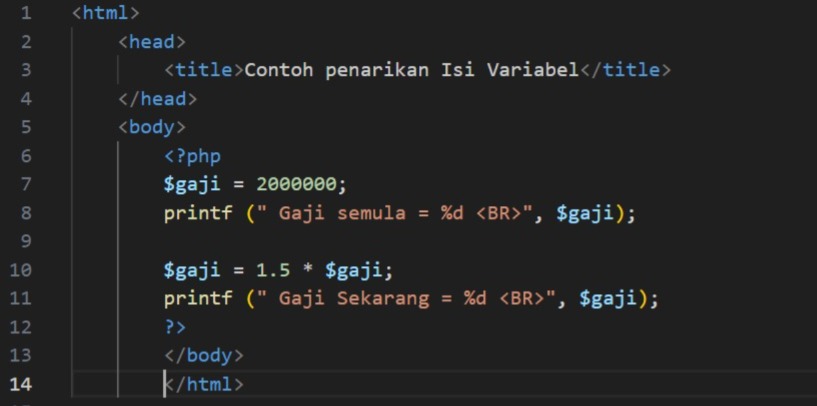Screen dimensions: 817x406
Task: Place cursor on the closing body tag
Action: pos(204,355)
